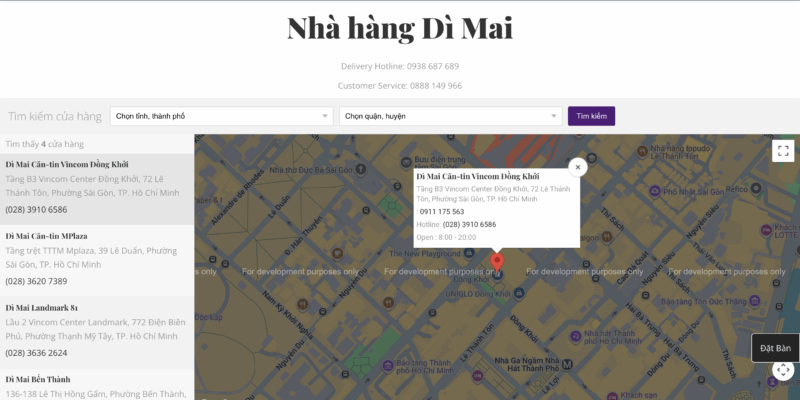800x400 pixels.
Task: Click popup hotline (028) 3910 6586
Action: click(x=469, y=224)
